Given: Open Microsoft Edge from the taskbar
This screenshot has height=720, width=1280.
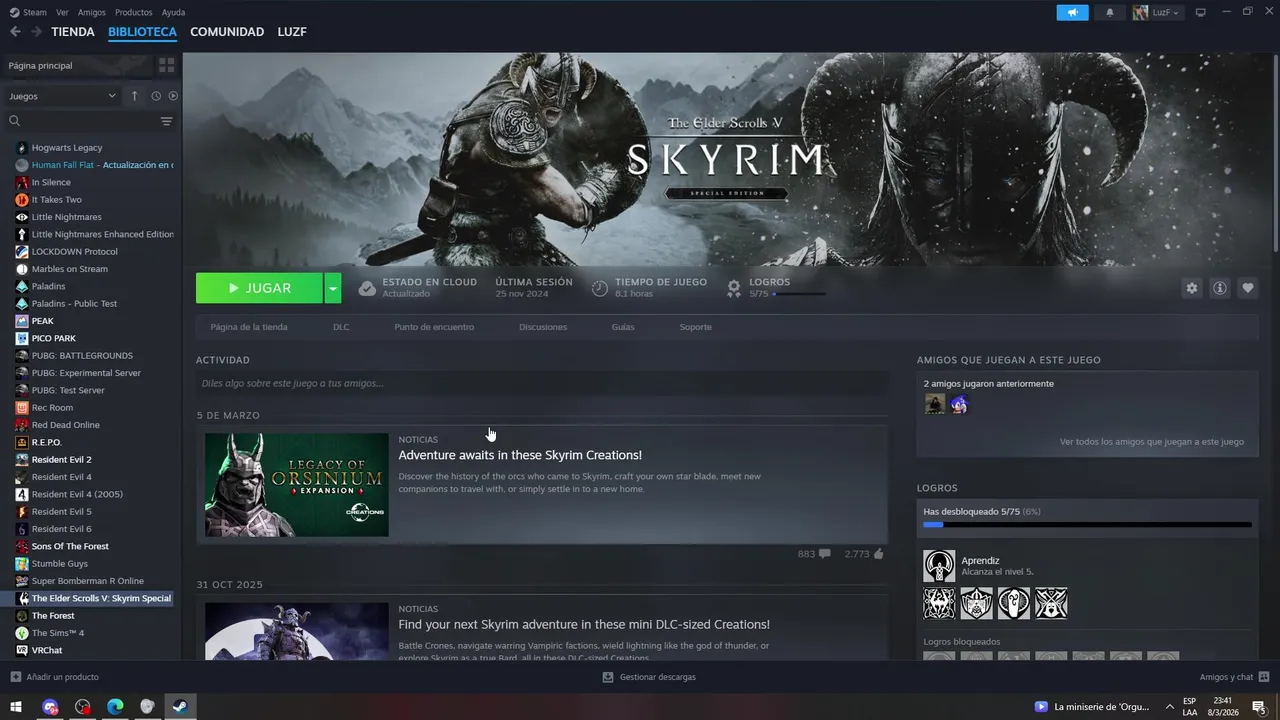Looking at the screenshot, I should (x=115, y=707).
